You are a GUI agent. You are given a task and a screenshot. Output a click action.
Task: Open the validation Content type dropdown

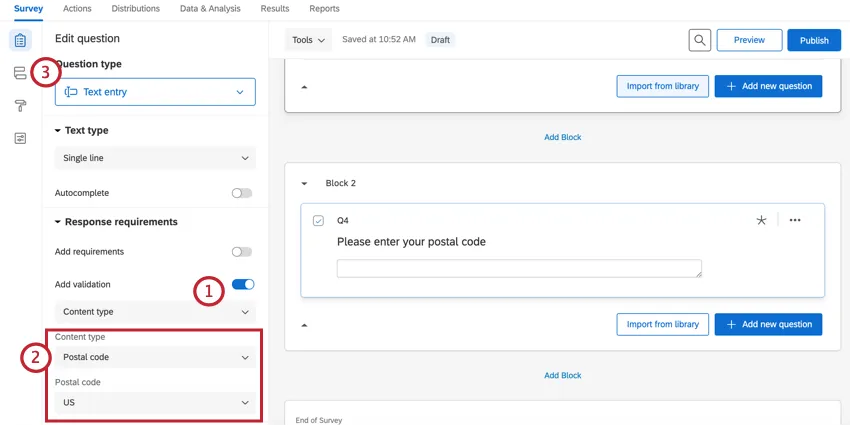pyautogui.click(x=155, y=312)
